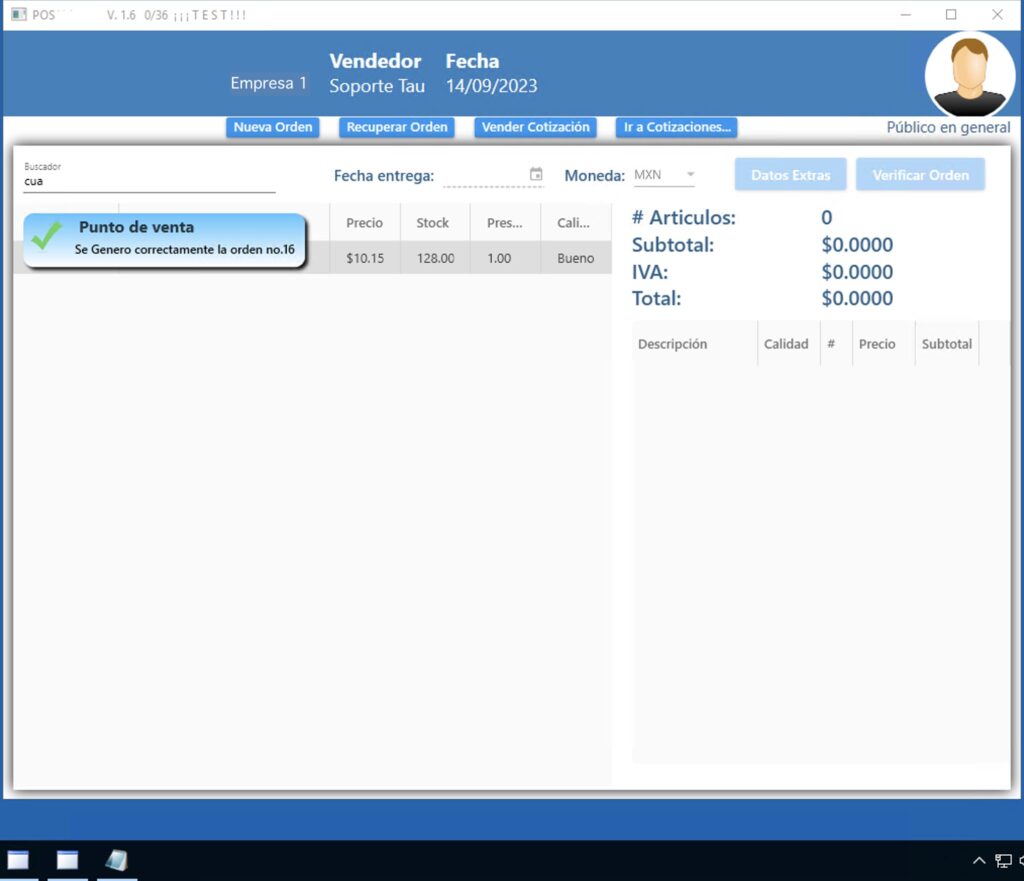
Task: Open the calendar picker for Fecha entrega
Action: [x=536, y=174]
